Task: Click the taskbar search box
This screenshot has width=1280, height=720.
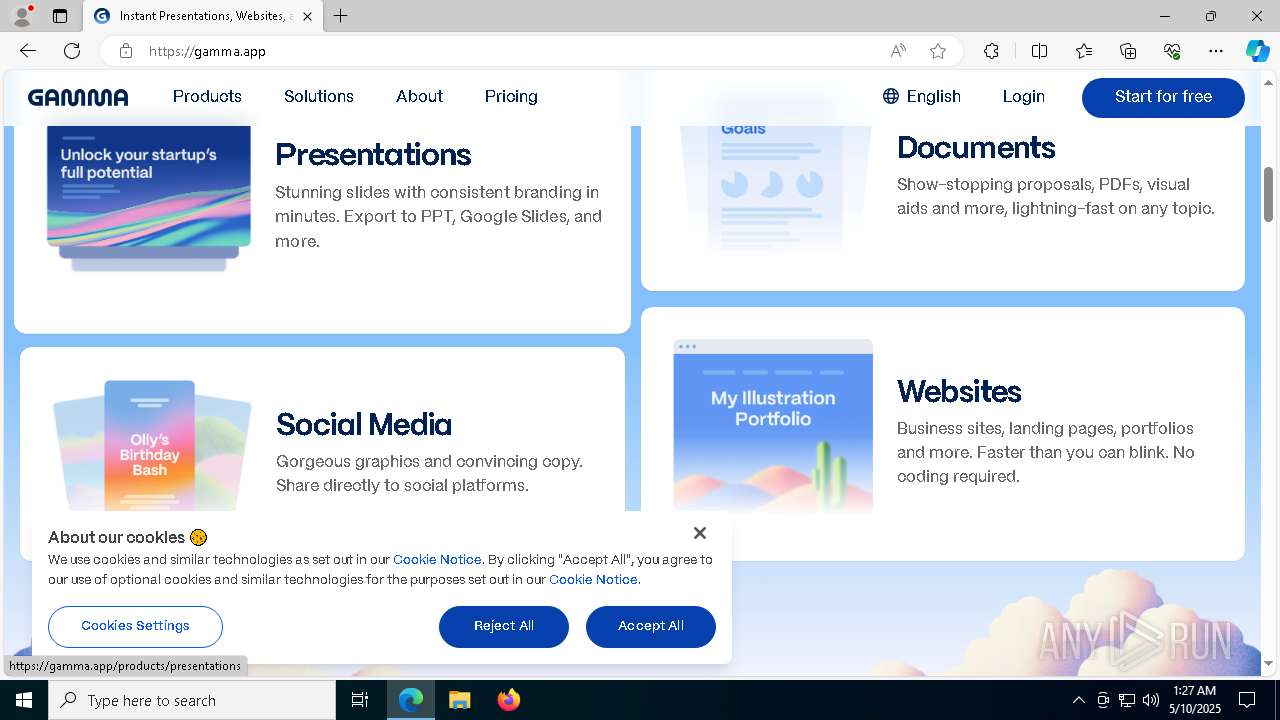Action: coord(192,700)
